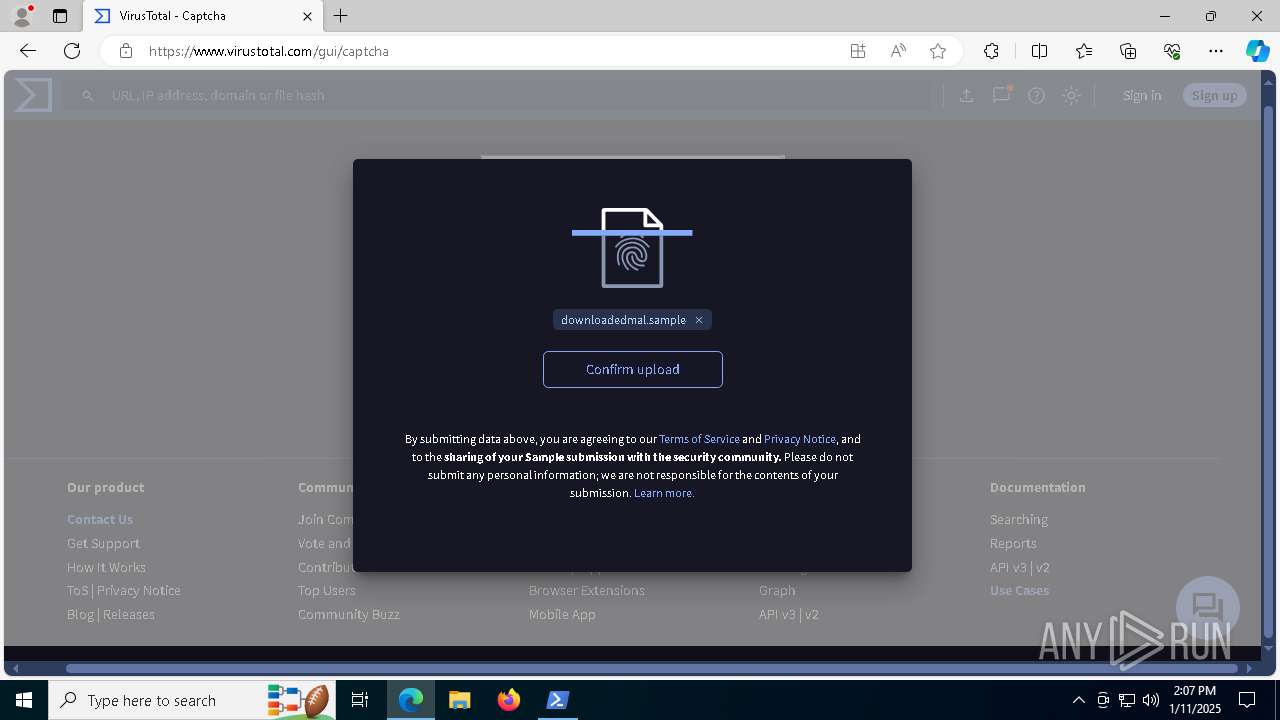Open File Explorer from taskbar
Image resolution: width=1280 pixels, height=720 pixels.
(x=459, y=700)
